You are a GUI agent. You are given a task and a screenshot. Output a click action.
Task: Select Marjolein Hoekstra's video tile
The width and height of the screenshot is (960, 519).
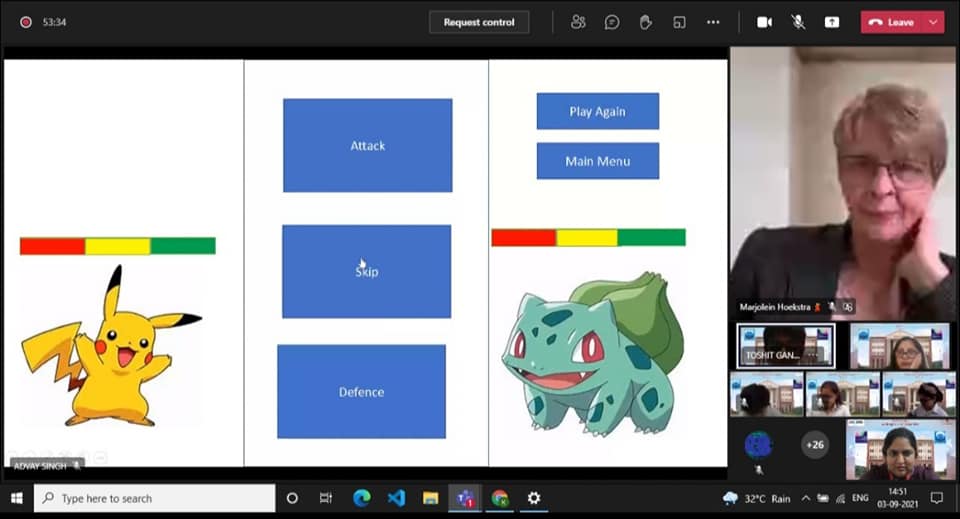(842, 182)
